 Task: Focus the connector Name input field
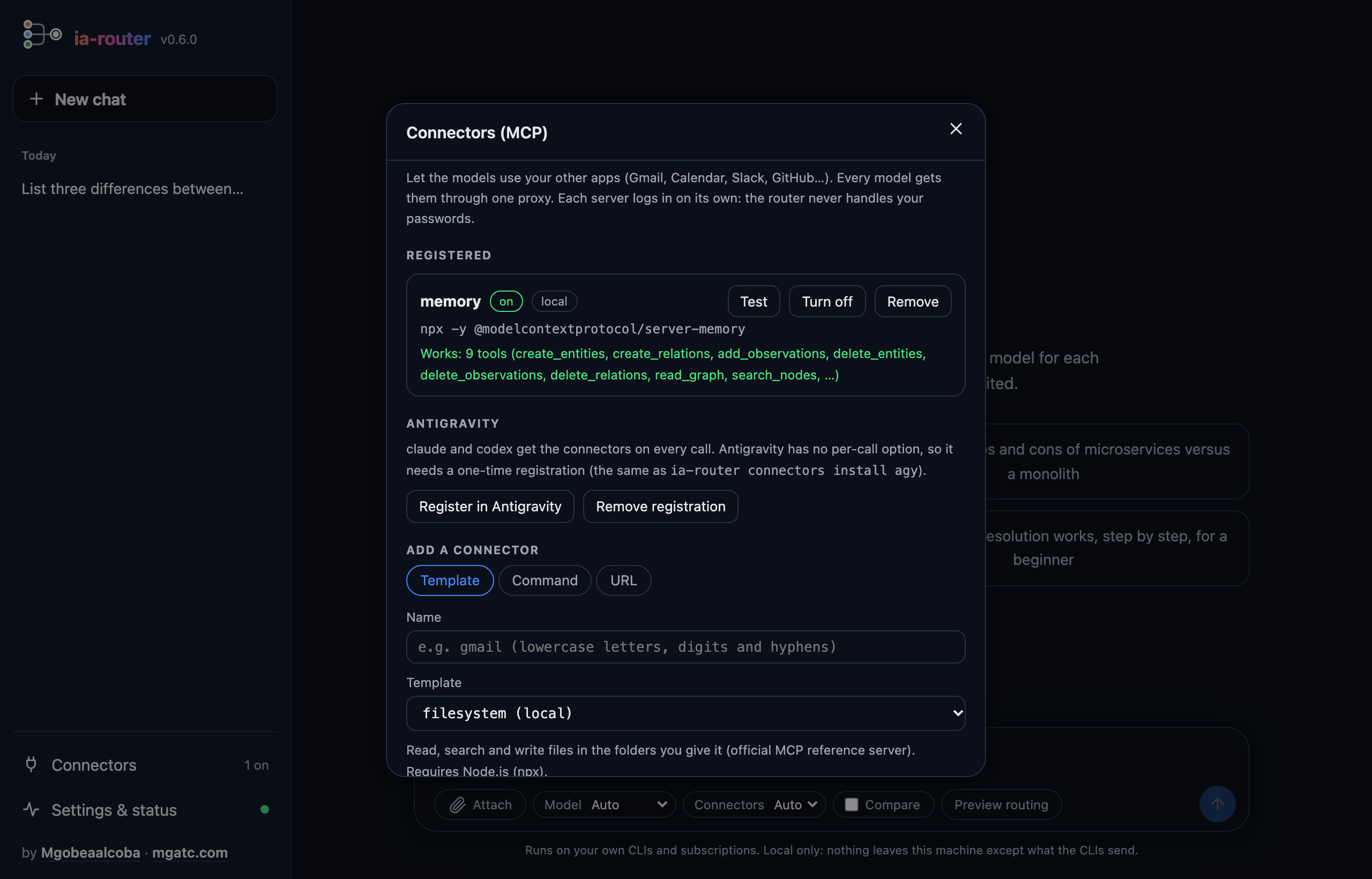[685, 647]
